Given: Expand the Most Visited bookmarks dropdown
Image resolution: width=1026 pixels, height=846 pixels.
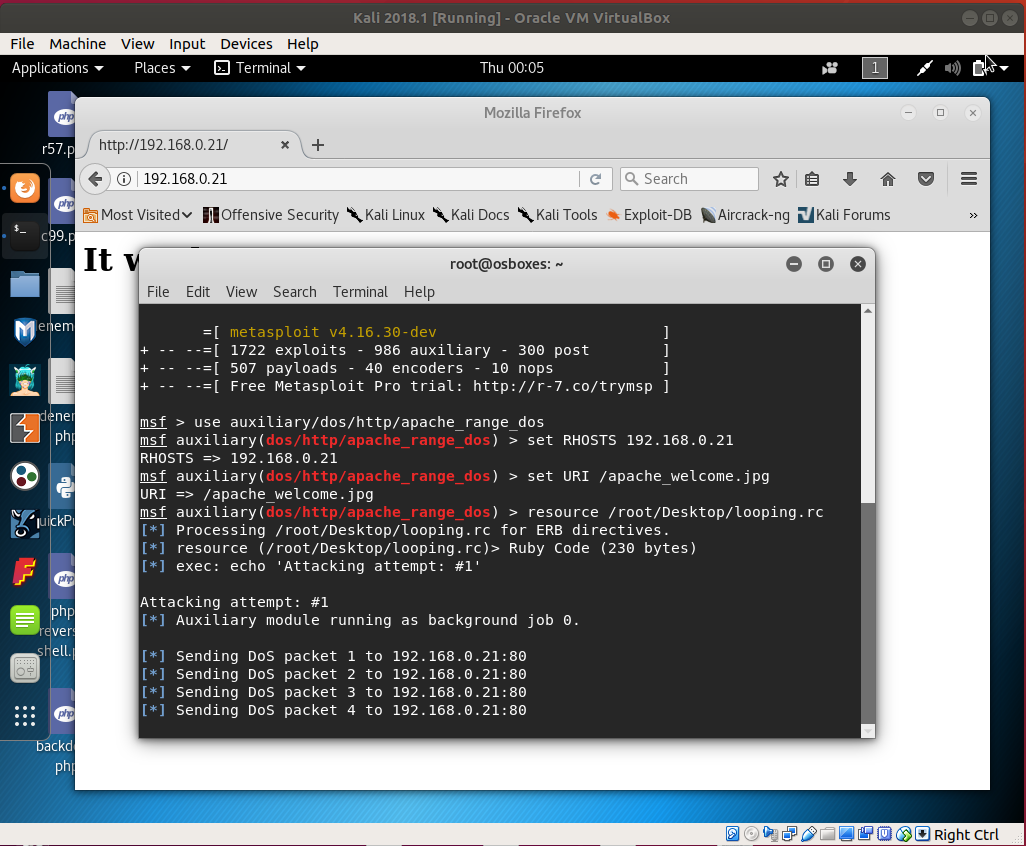Looking at the screenshot, I should pos(137,215).
